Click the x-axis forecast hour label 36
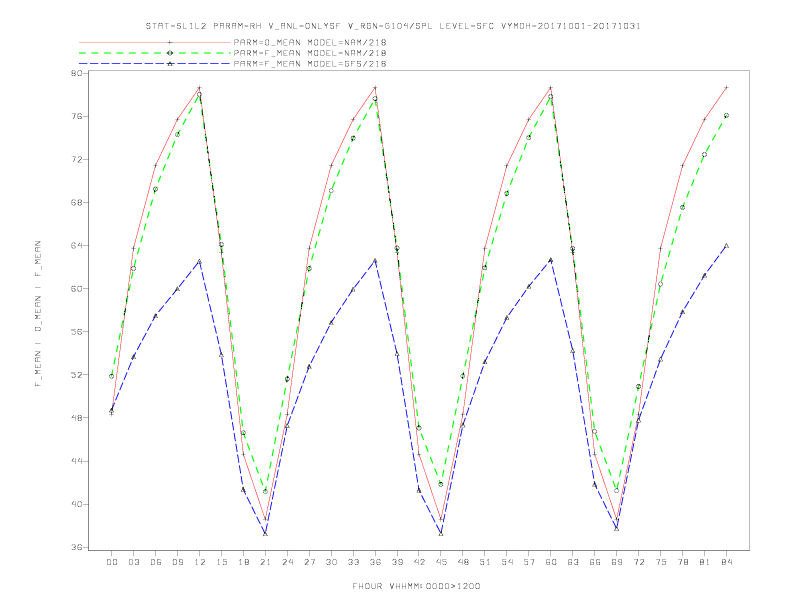The image size is (792, 612). (375, 562)
